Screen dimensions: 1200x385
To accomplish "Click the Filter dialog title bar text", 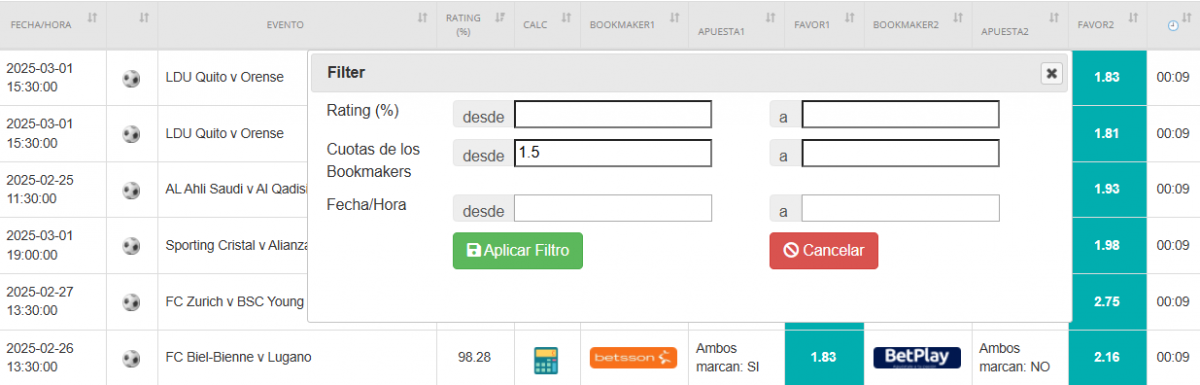I will coord(346,72).
